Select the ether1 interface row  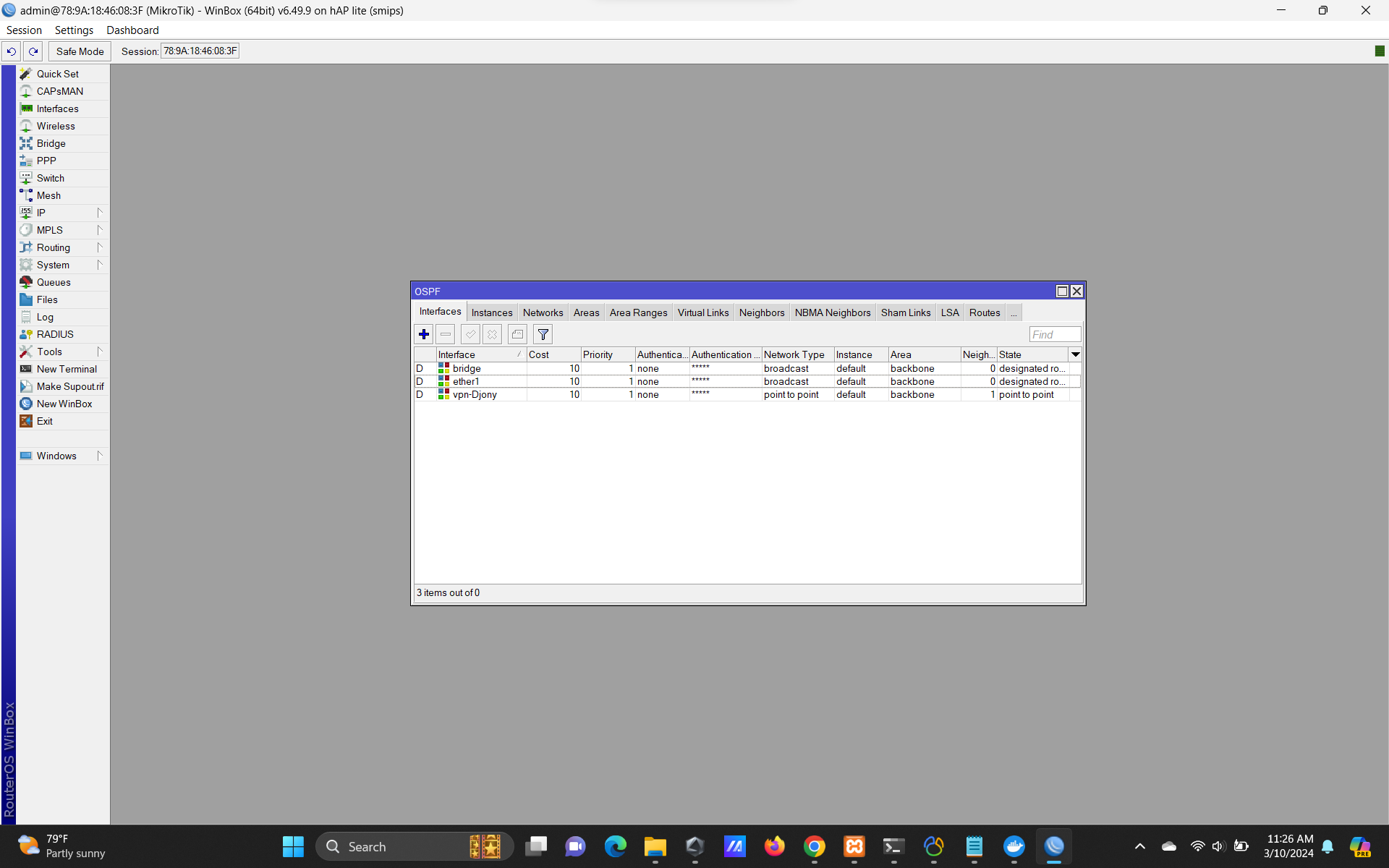point(747,381)
